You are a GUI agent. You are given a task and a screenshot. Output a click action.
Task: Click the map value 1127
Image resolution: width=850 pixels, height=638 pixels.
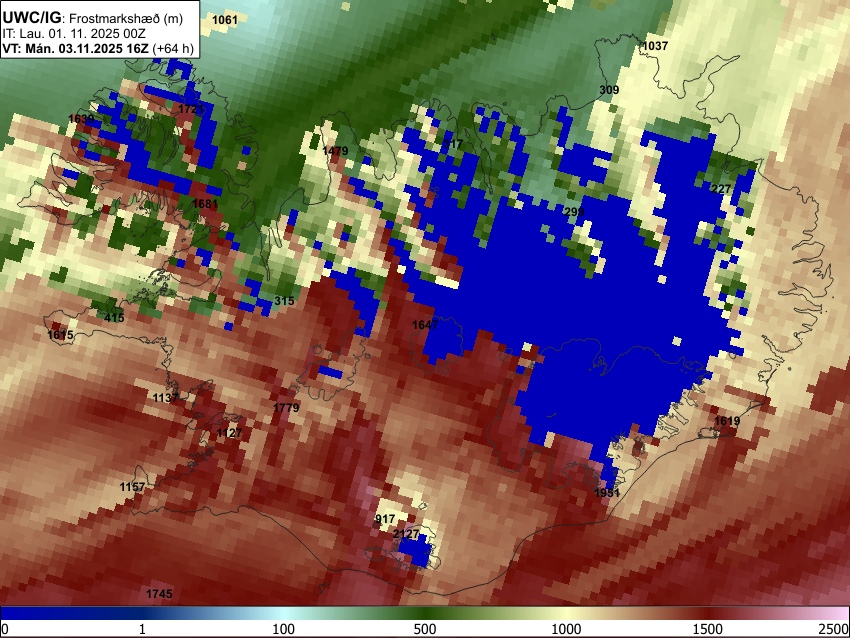[x=229, y=433]
